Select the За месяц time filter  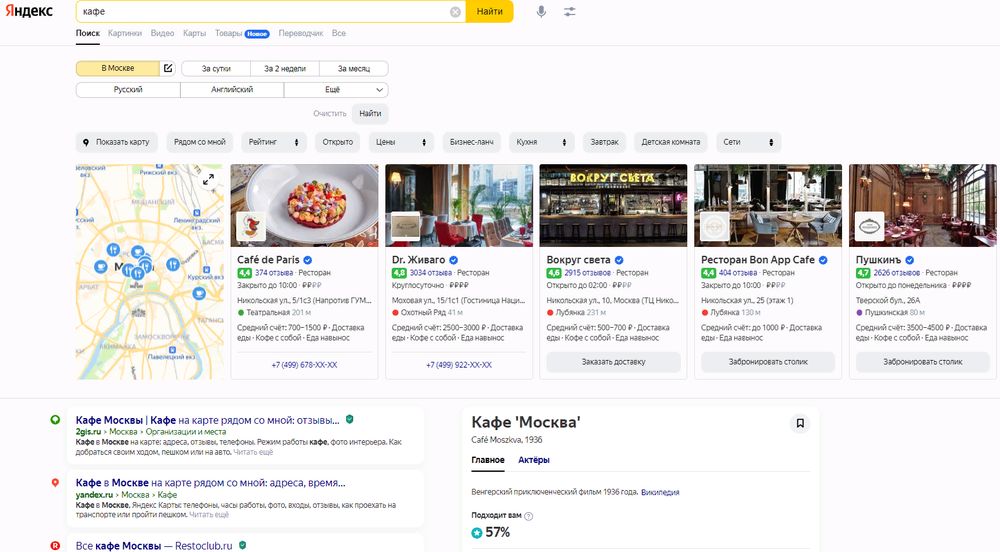pyautogui.click(x=353, y=68)
